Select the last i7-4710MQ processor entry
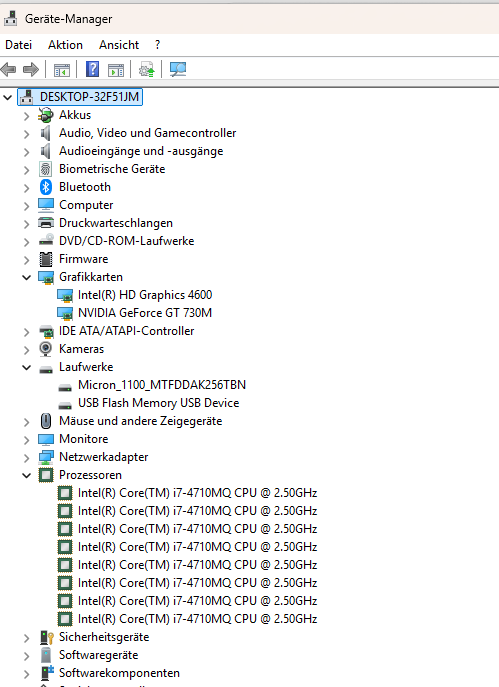 (198, 619)
